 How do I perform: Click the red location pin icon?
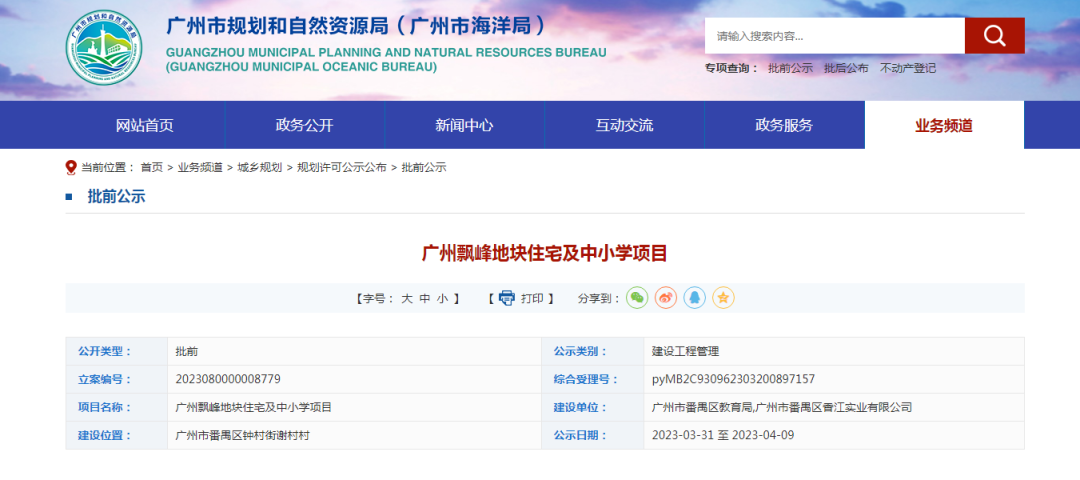pyautogui.click(x=71, y=167)
